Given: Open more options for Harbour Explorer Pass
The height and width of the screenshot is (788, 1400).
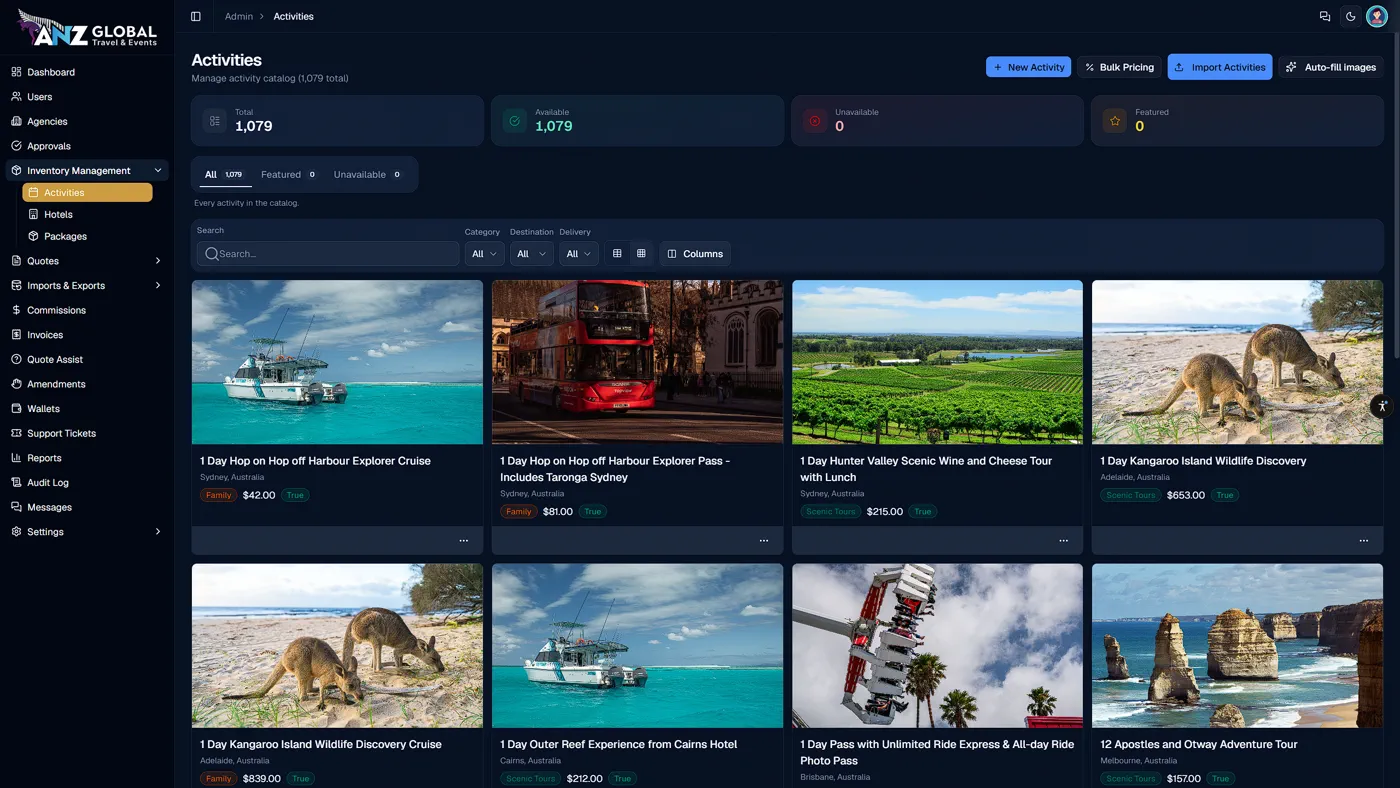Looking at the screenshot, I should pos(763,541).
